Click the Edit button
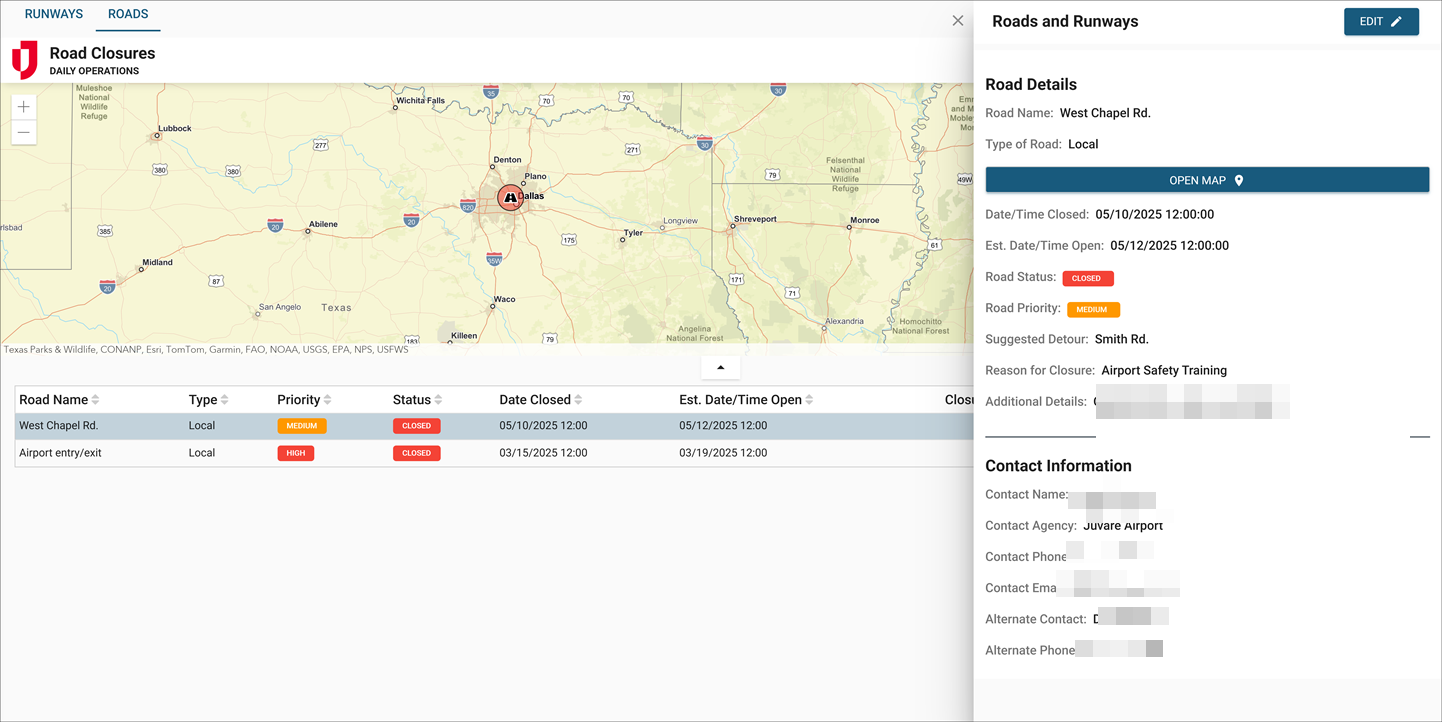Viewport: 1442px width, 722px height. coord(1380,22)
